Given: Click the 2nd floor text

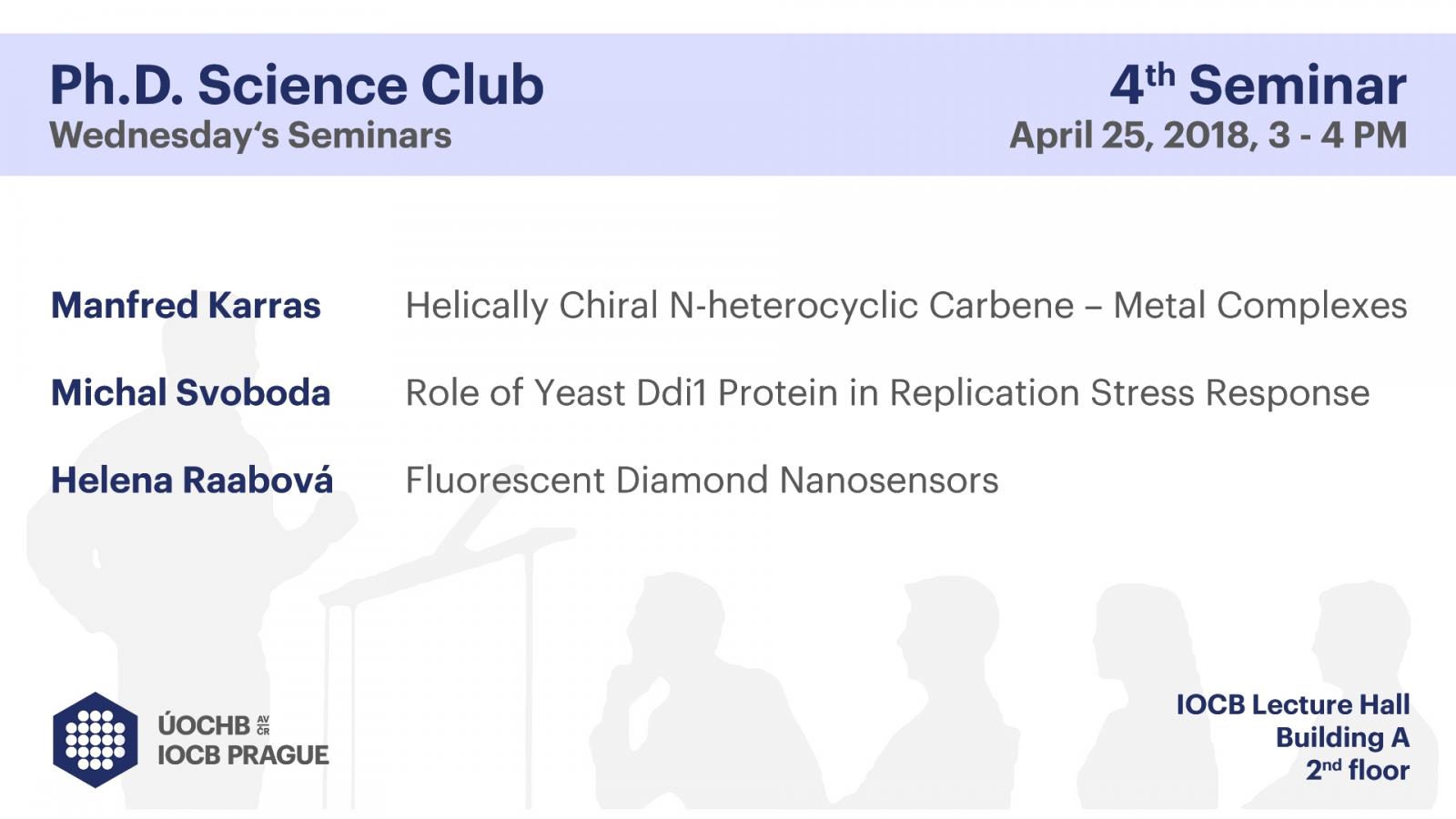Looking at the screenshot, I should click(1358, 770).
